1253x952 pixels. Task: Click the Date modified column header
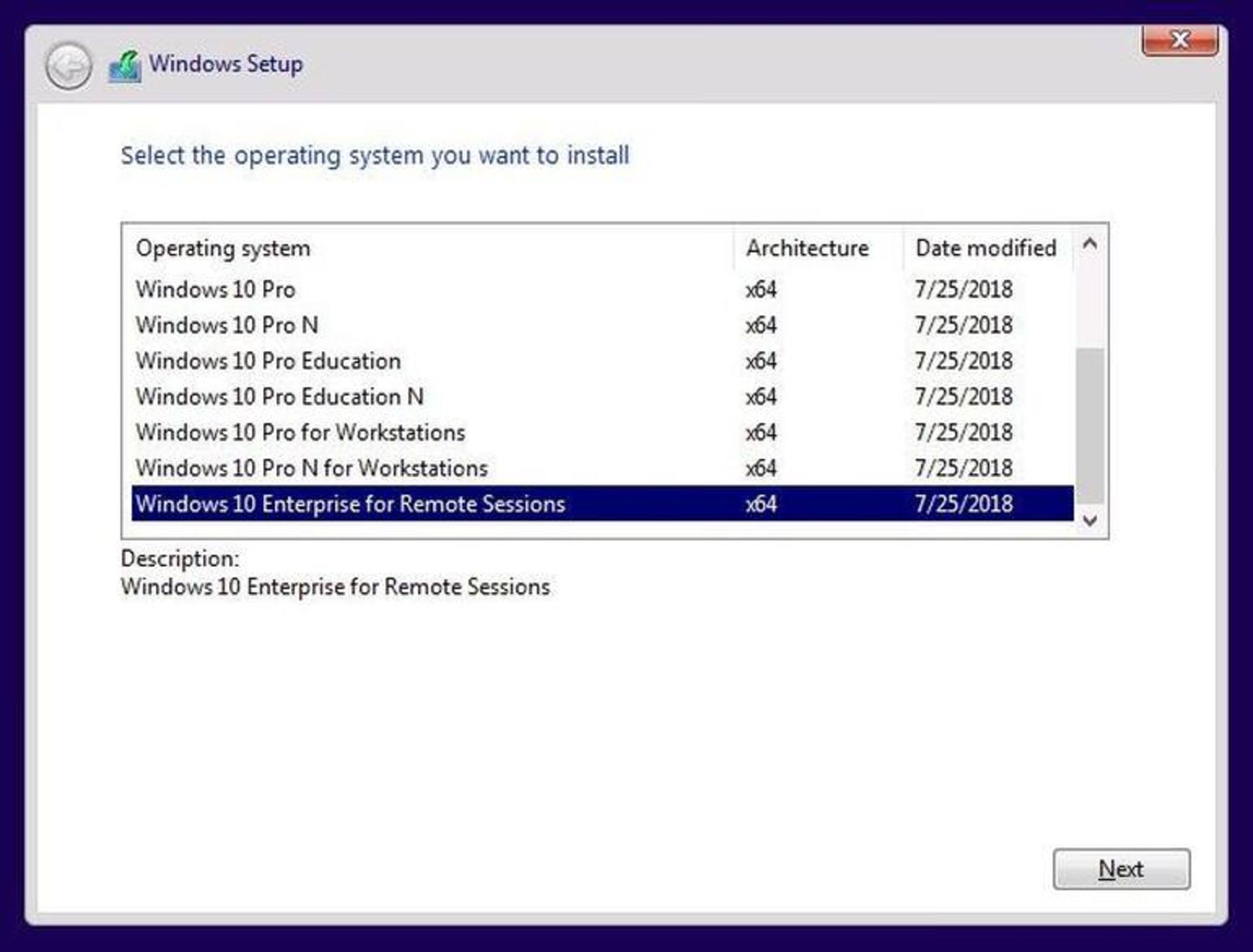(x=985, y=249)
